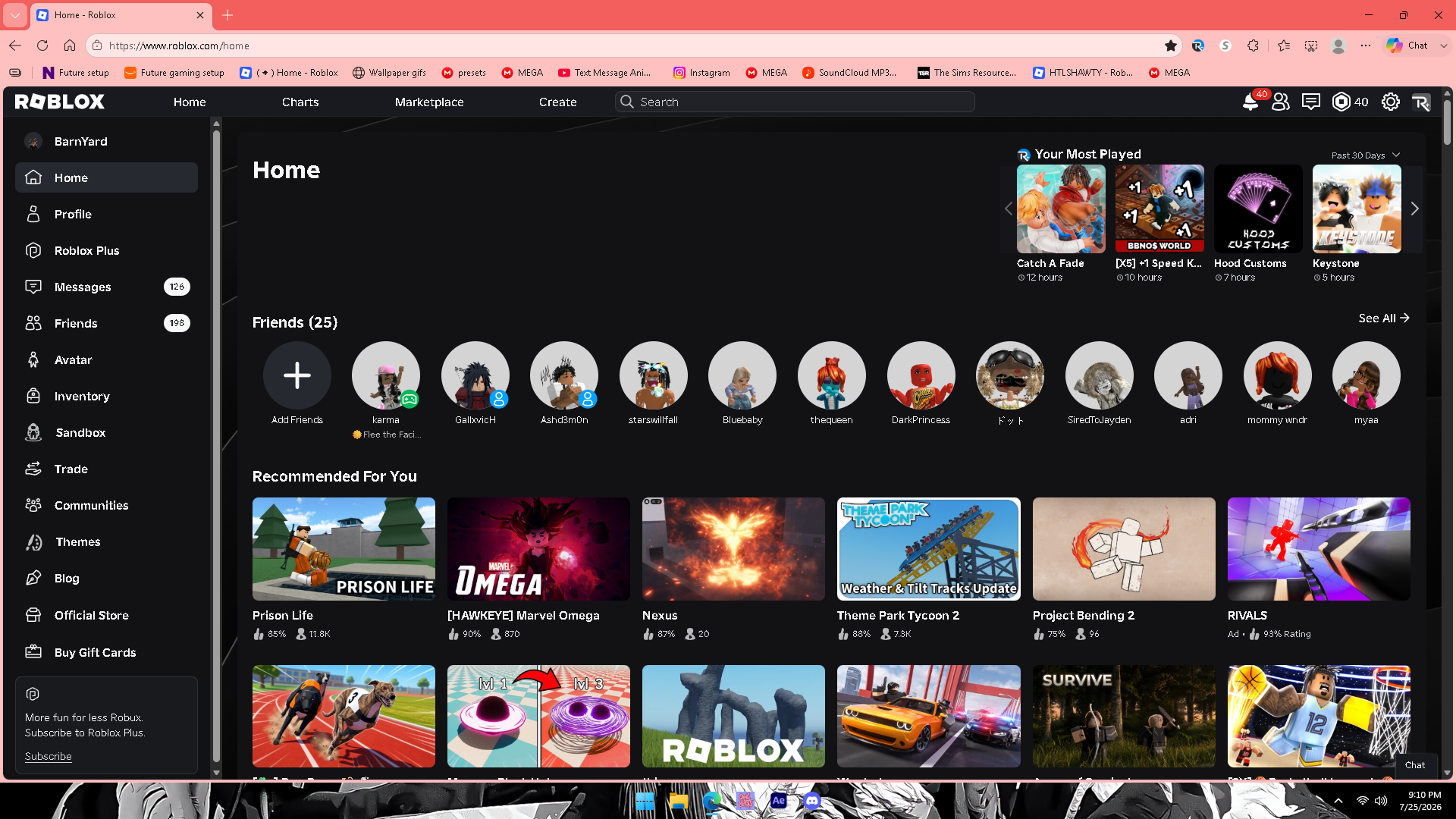Open the Prison Life game thumbnail

click(344, 549)
